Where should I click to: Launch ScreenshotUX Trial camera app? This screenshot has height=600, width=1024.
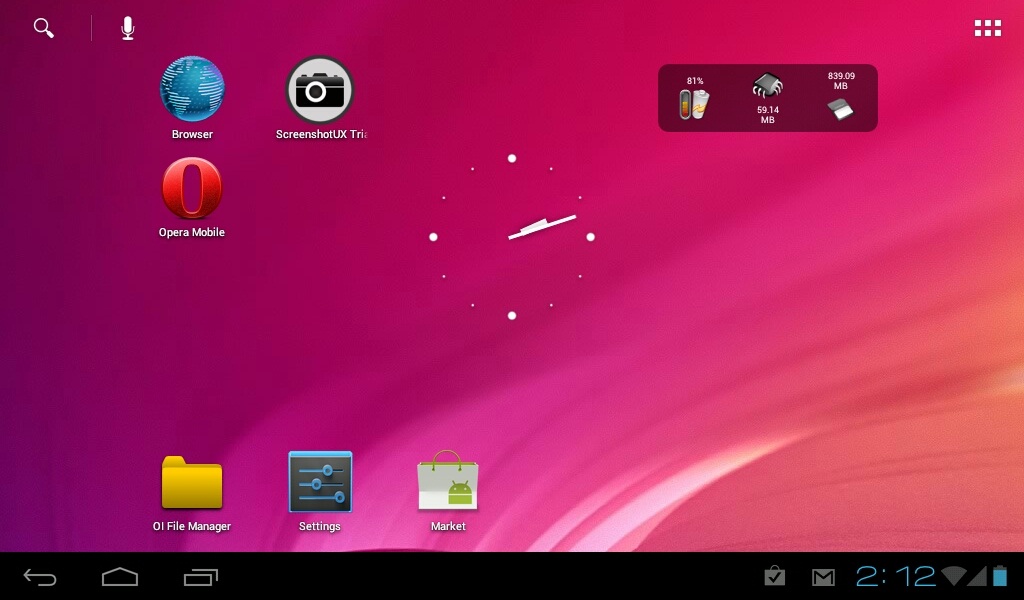click(319, 90)
